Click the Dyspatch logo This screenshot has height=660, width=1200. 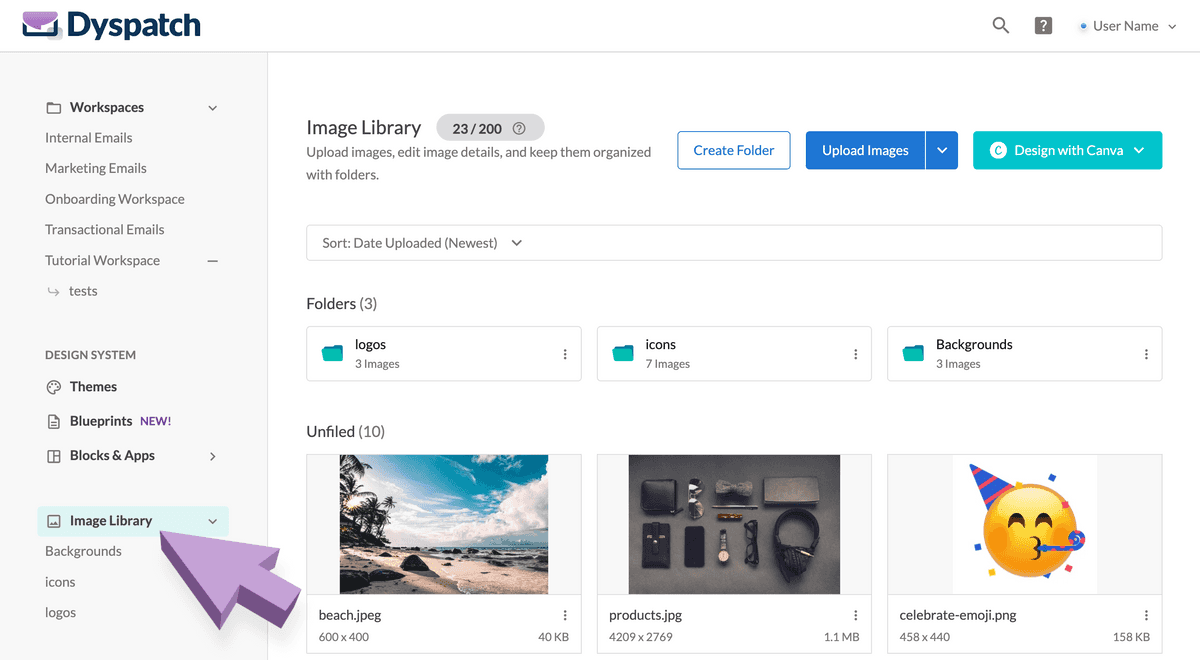tap(111, 25)
